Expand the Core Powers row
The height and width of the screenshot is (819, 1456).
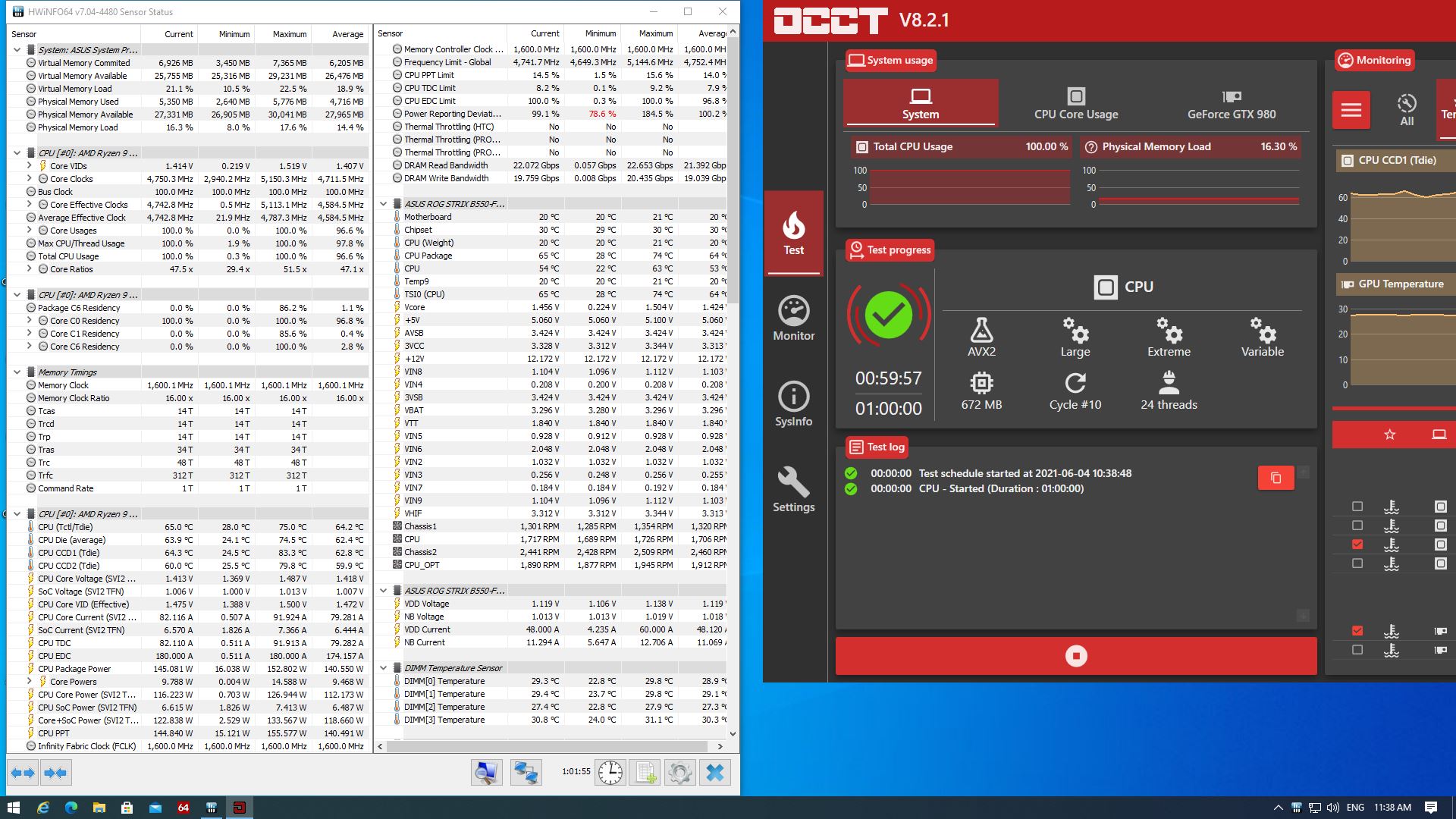pyautogui.click(x=30, y=682)
